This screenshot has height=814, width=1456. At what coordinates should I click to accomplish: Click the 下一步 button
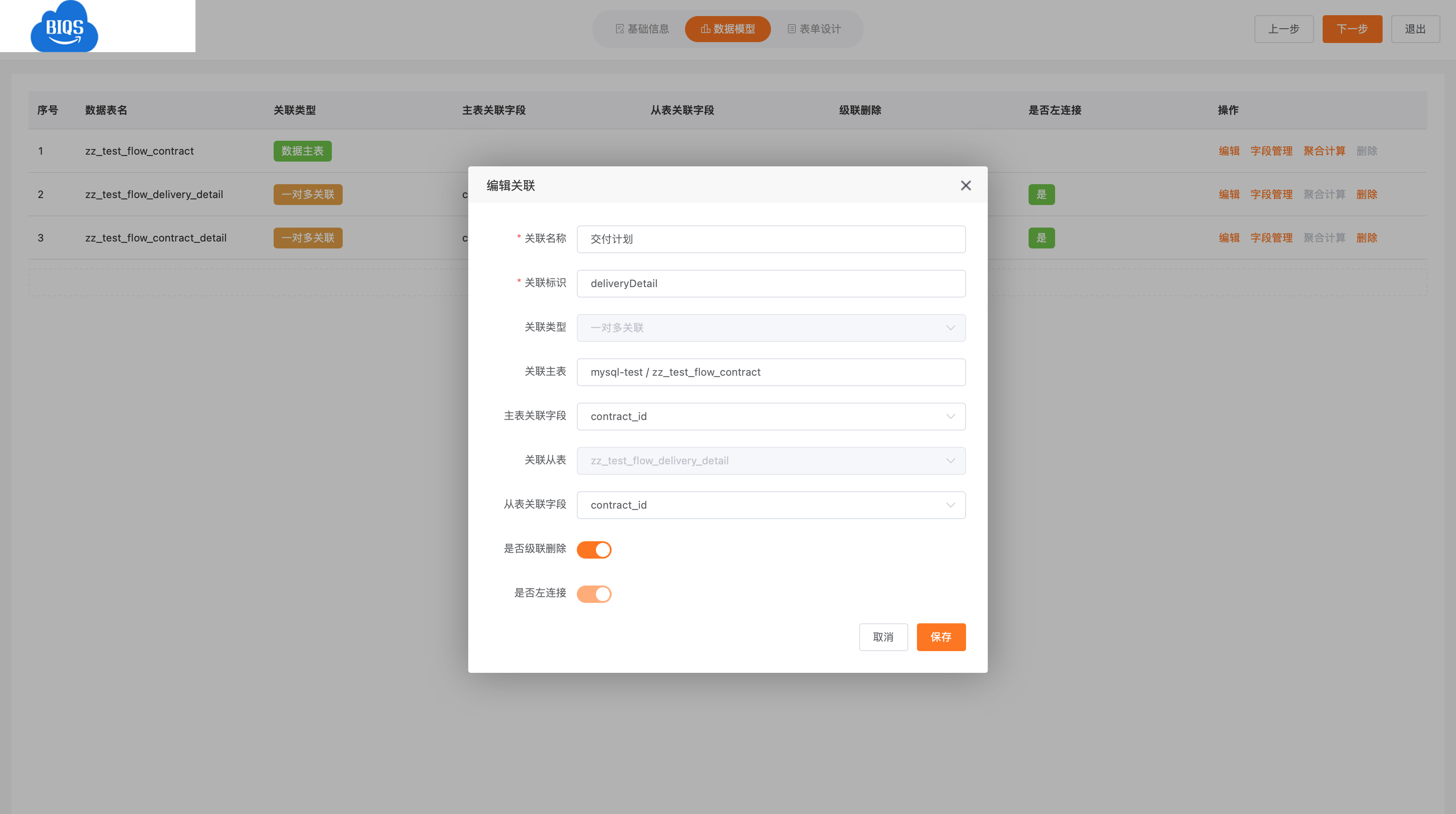click(1352, 29)
